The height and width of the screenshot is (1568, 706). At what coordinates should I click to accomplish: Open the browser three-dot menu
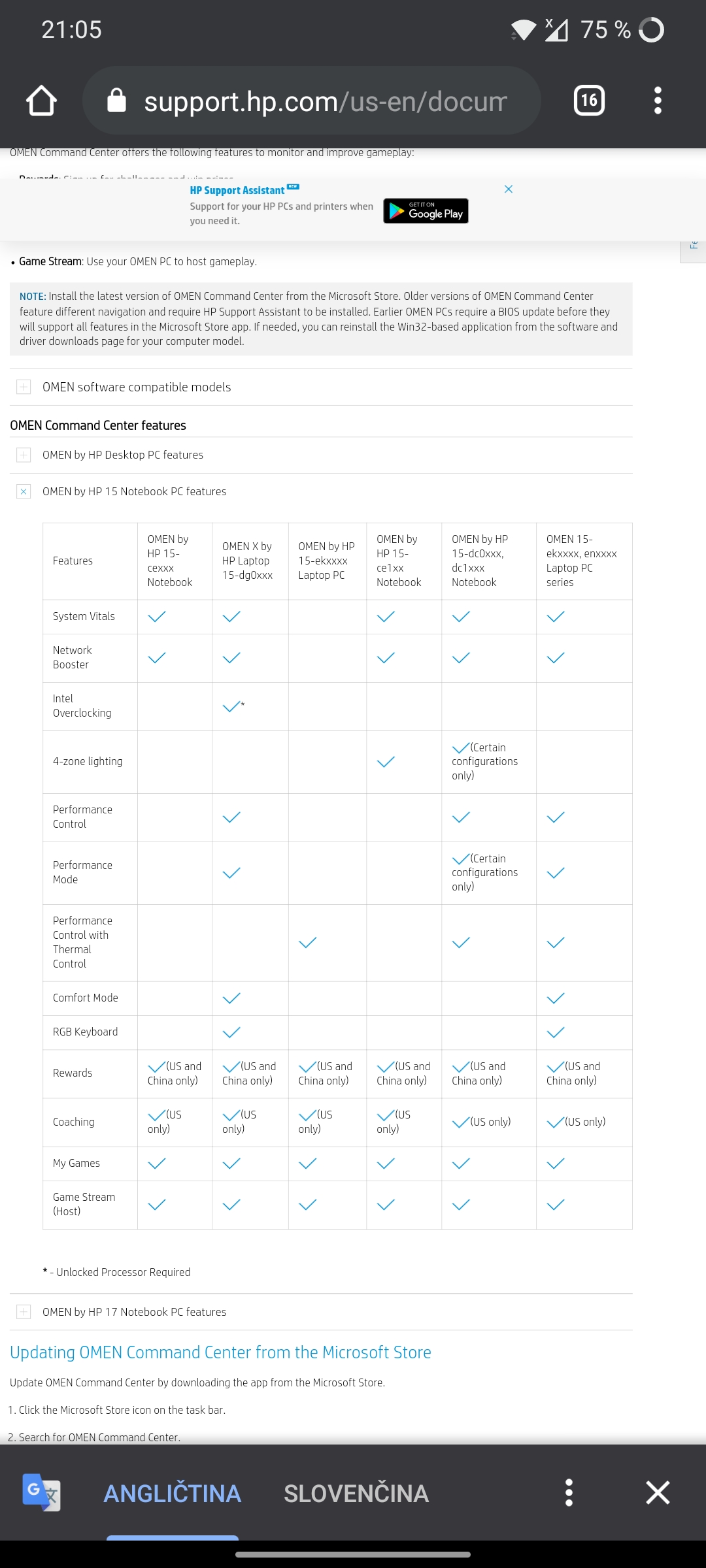[658, 99]
